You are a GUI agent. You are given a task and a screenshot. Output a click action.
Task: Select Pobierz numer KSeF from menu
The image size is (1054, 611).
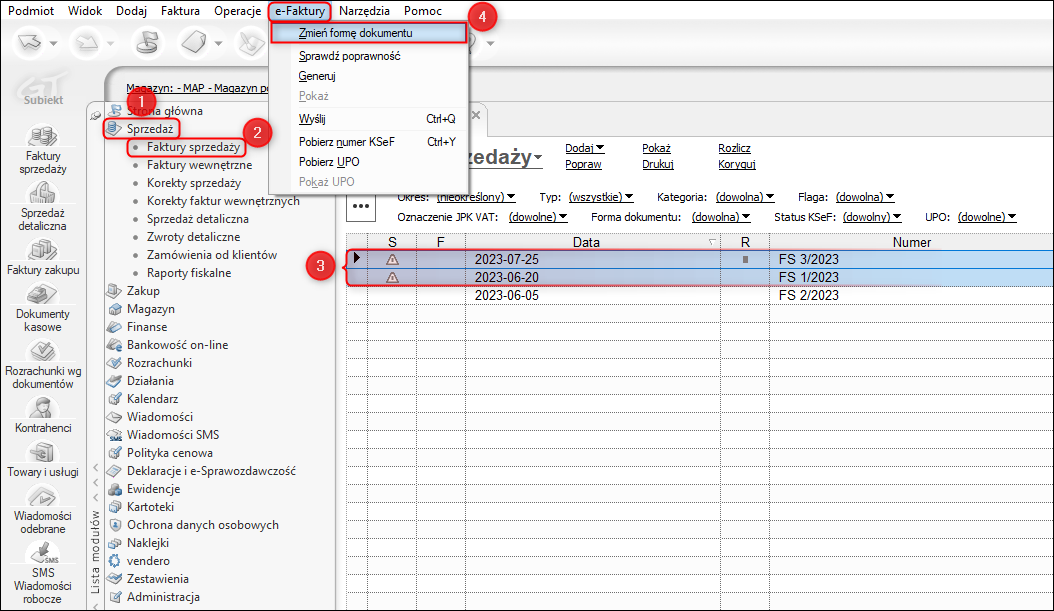tap(347, 142)
